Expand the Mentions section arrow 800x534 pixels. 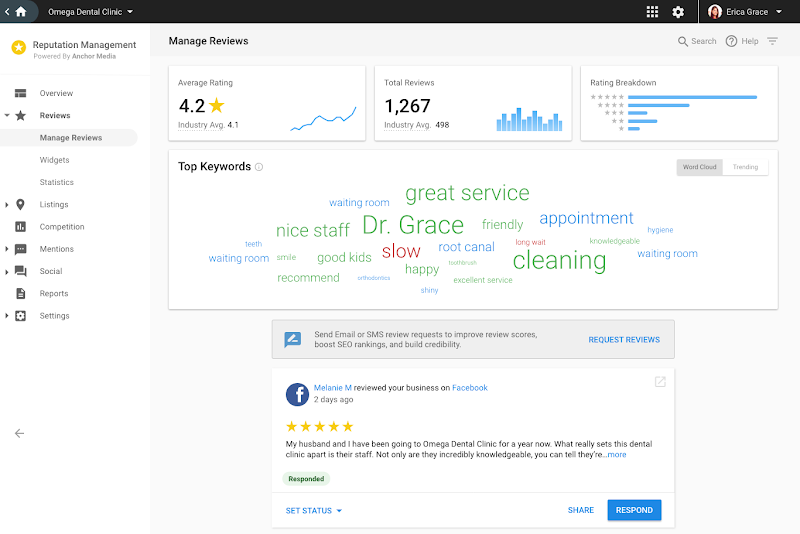pos(7,249)
